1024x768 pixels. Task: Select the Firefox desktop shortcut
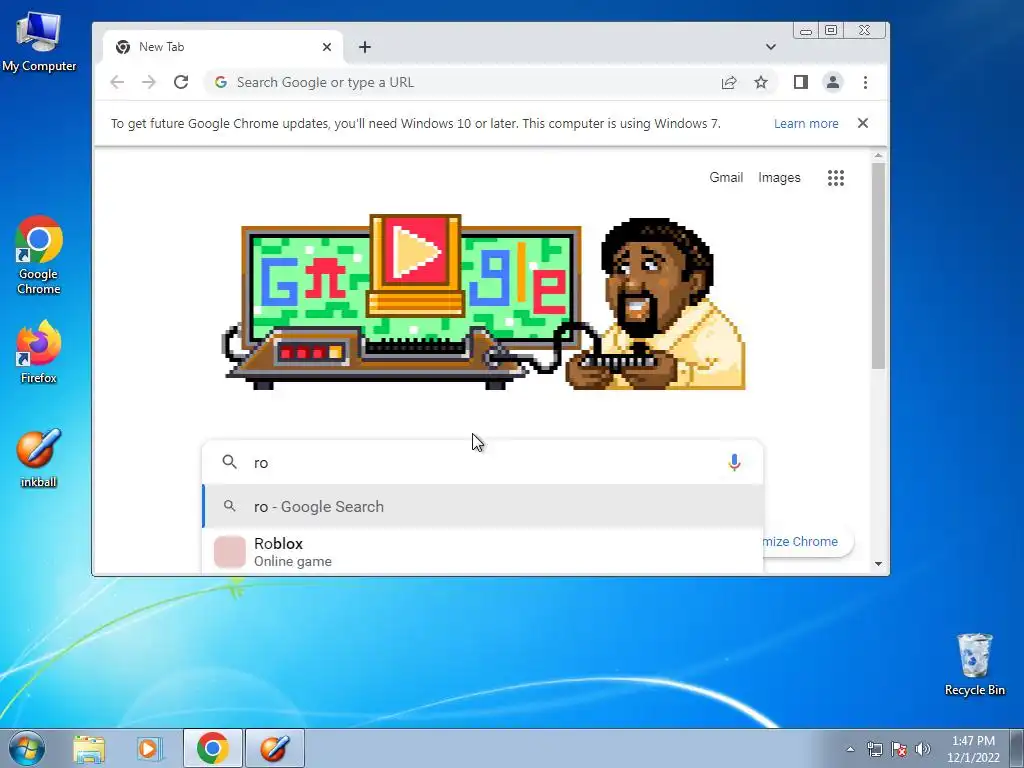[39, 352]
